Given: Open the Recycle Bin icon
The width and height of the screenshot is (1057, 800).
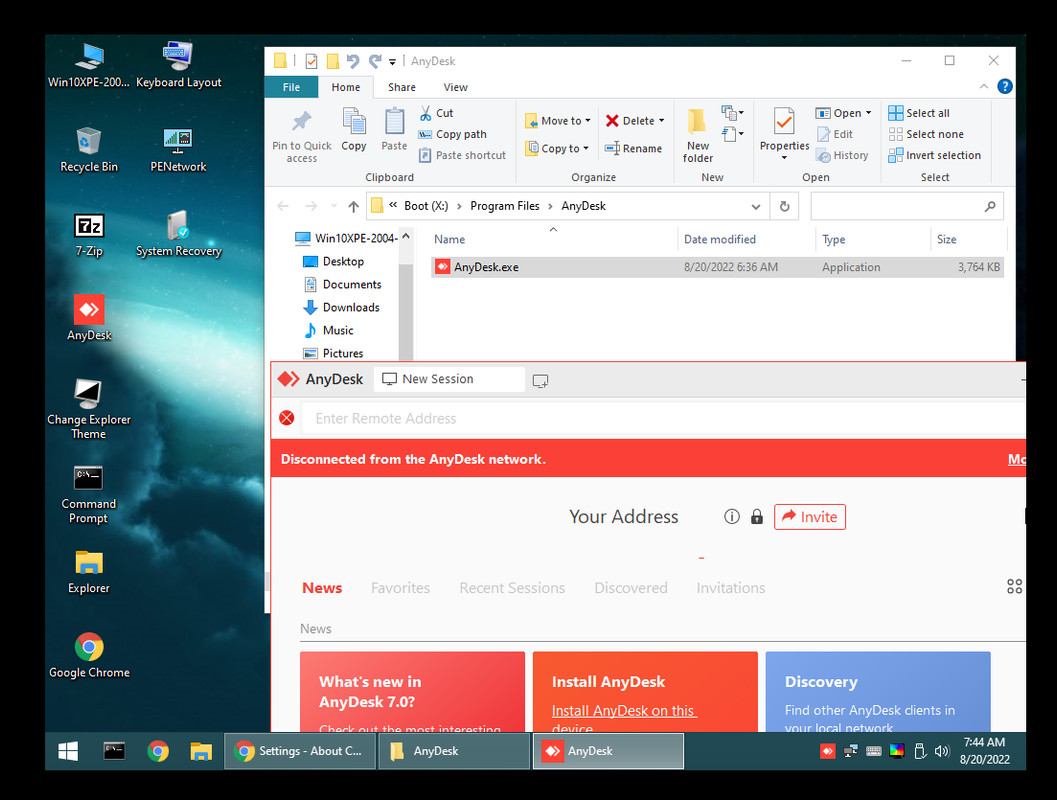Looking at the screenshot, I should pyautogui.click(x=89, y=150).
